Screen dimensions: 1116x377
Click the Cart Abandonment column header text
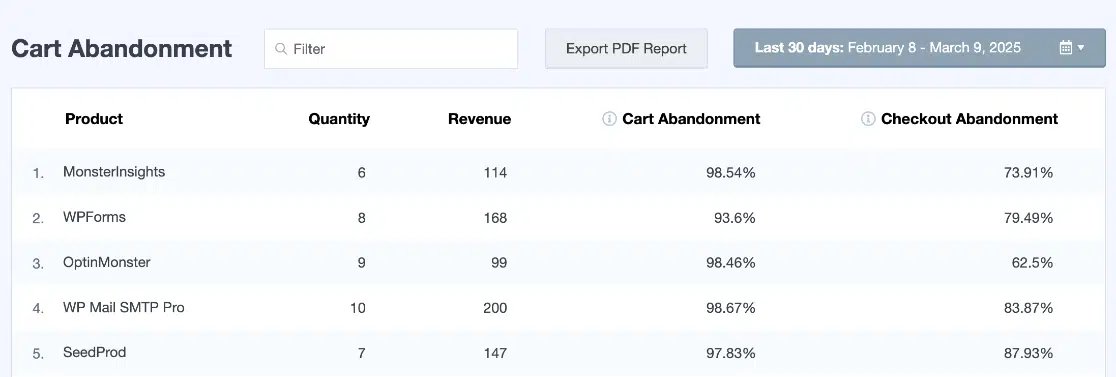(691, 119)
